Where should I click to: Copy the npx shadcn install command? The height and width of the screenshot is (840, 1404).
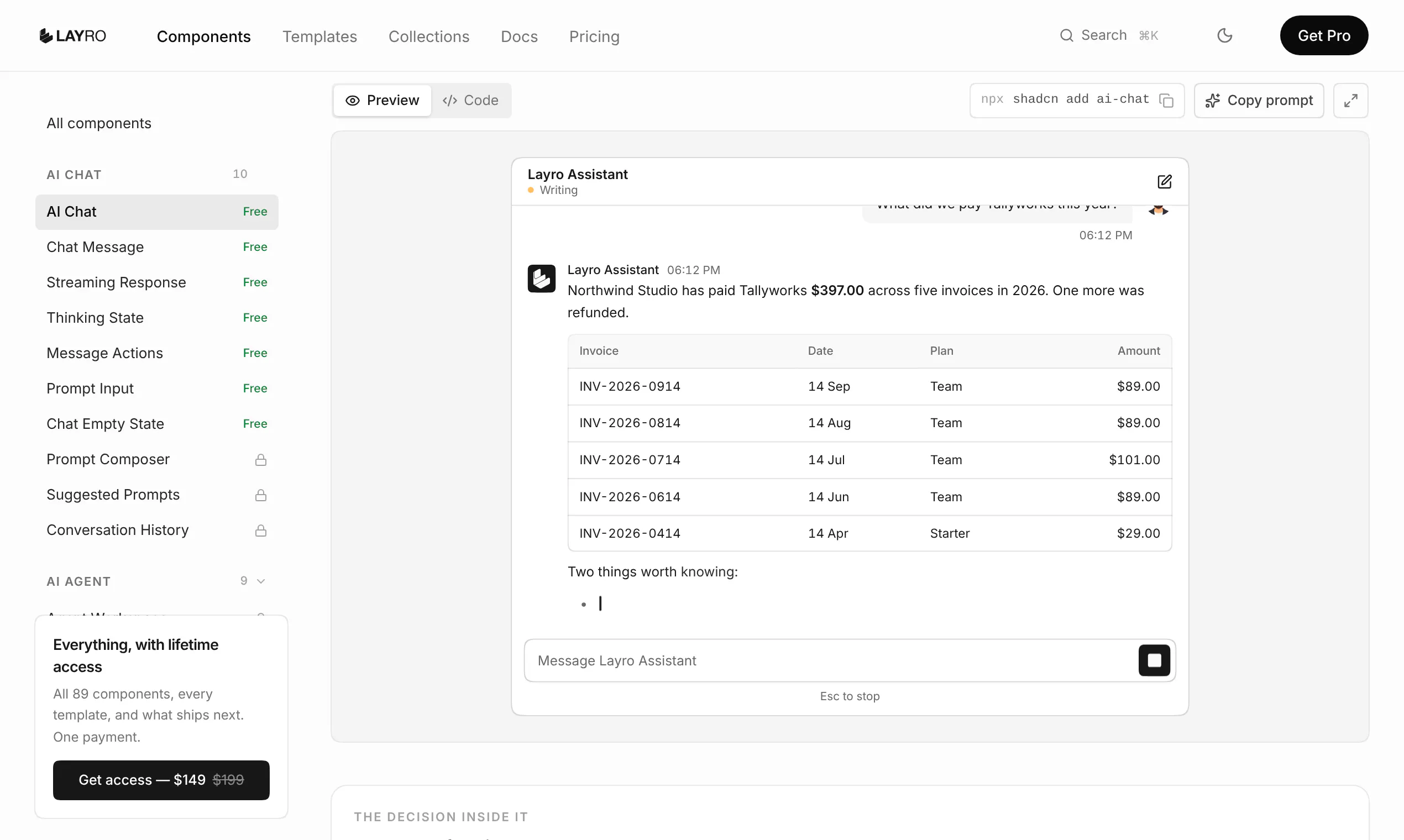(x=1166, y=100)
